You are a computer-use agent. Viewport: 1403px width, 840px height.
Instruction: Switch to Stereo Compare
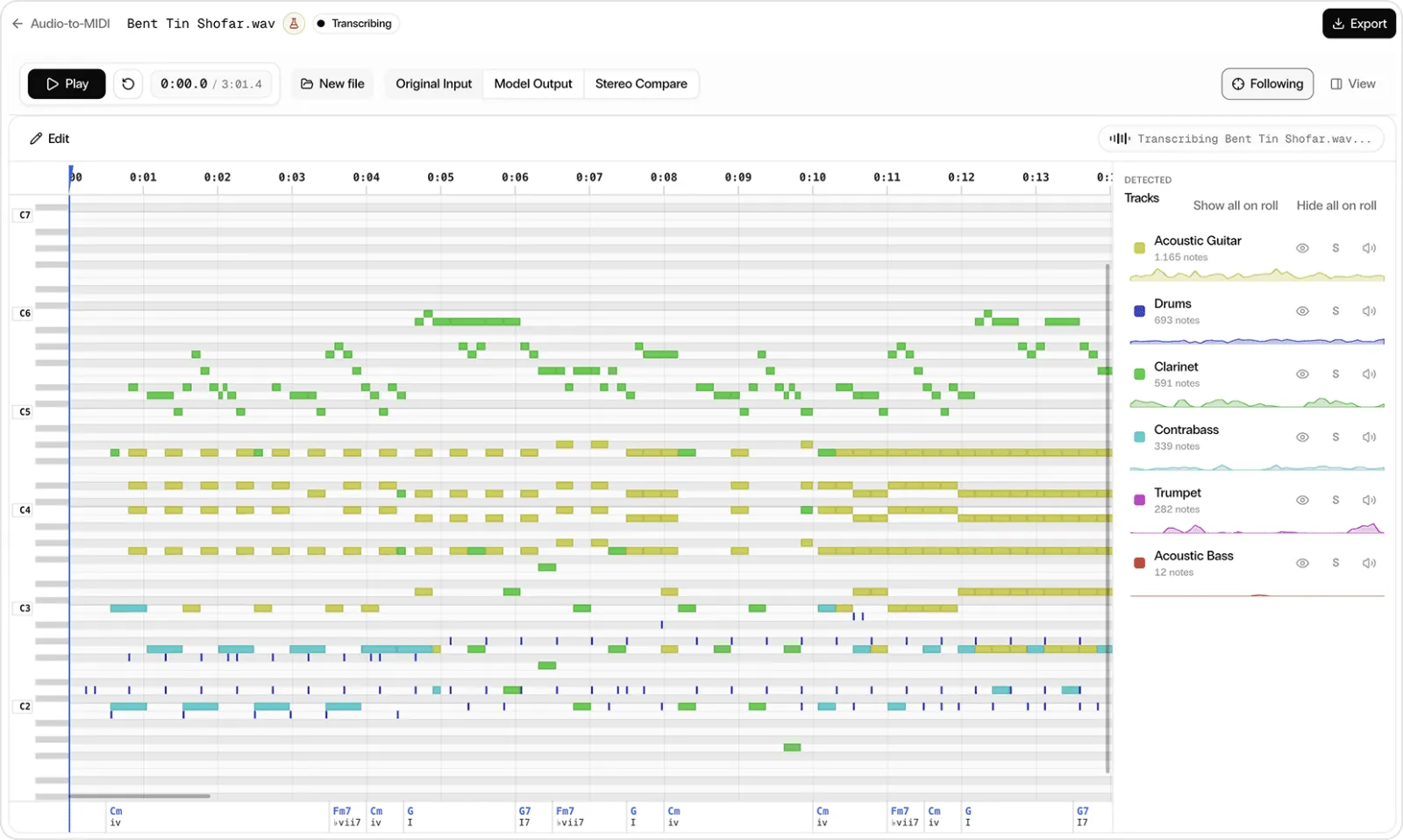point(641,84)
